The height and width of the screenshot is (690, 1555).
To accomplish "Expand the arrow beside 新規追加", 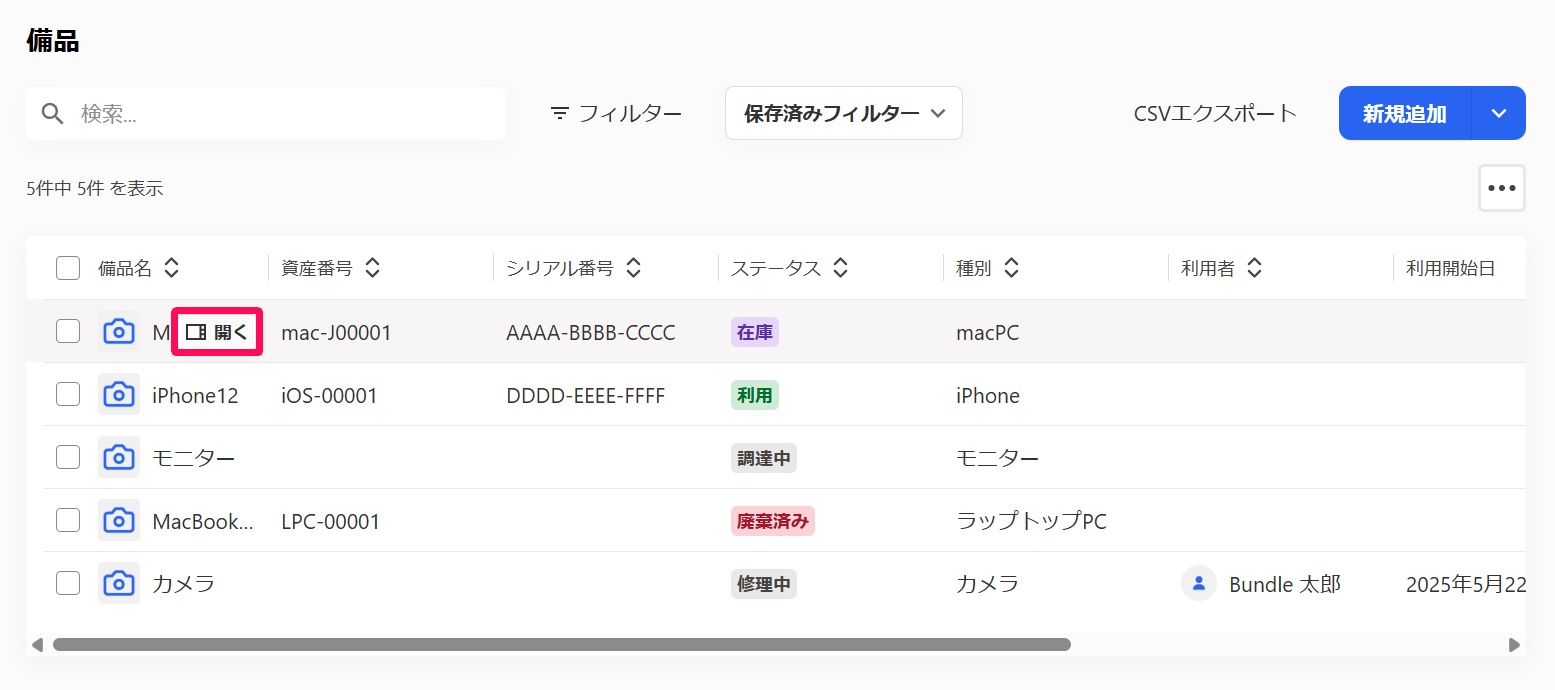I will (x=1499, y=113).
